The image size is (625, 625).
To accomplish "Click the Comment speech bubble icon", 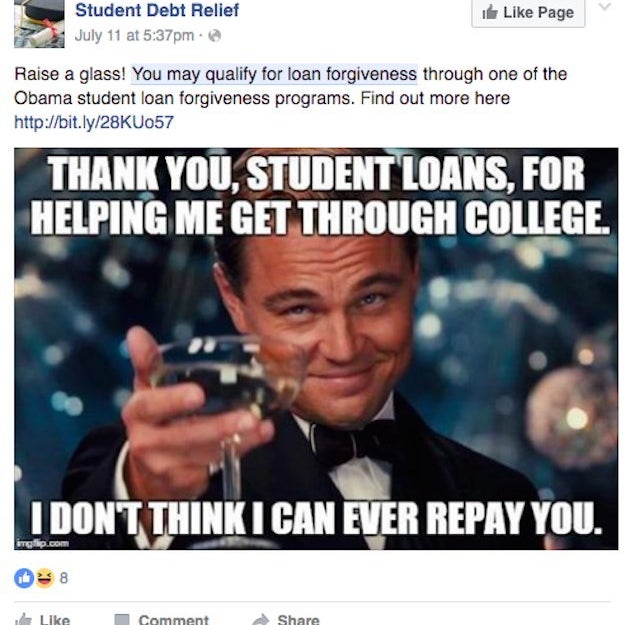I will (122, 620).
